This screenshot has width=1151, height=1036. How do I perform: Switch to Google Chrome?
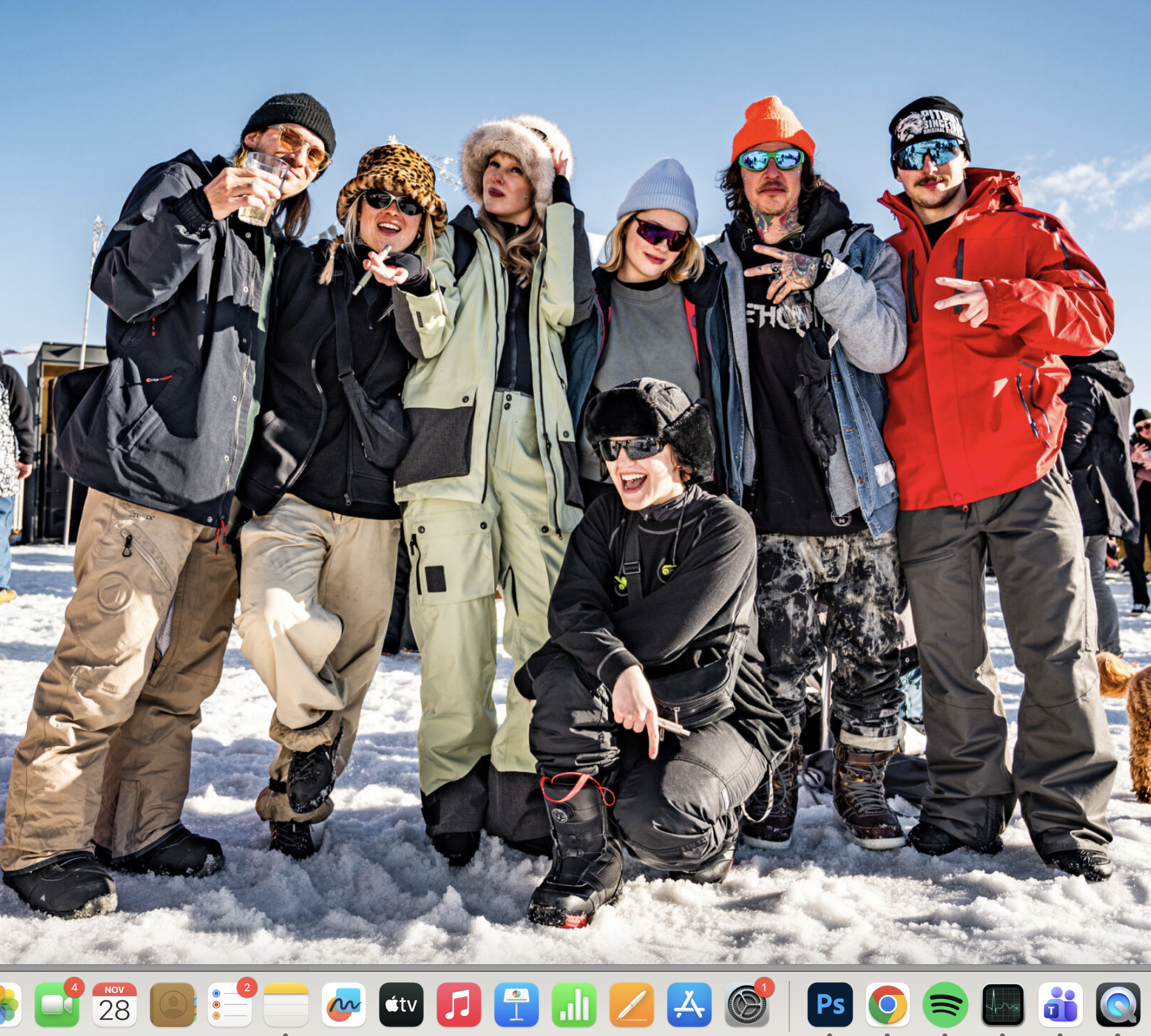click(x=888, y=1005)
